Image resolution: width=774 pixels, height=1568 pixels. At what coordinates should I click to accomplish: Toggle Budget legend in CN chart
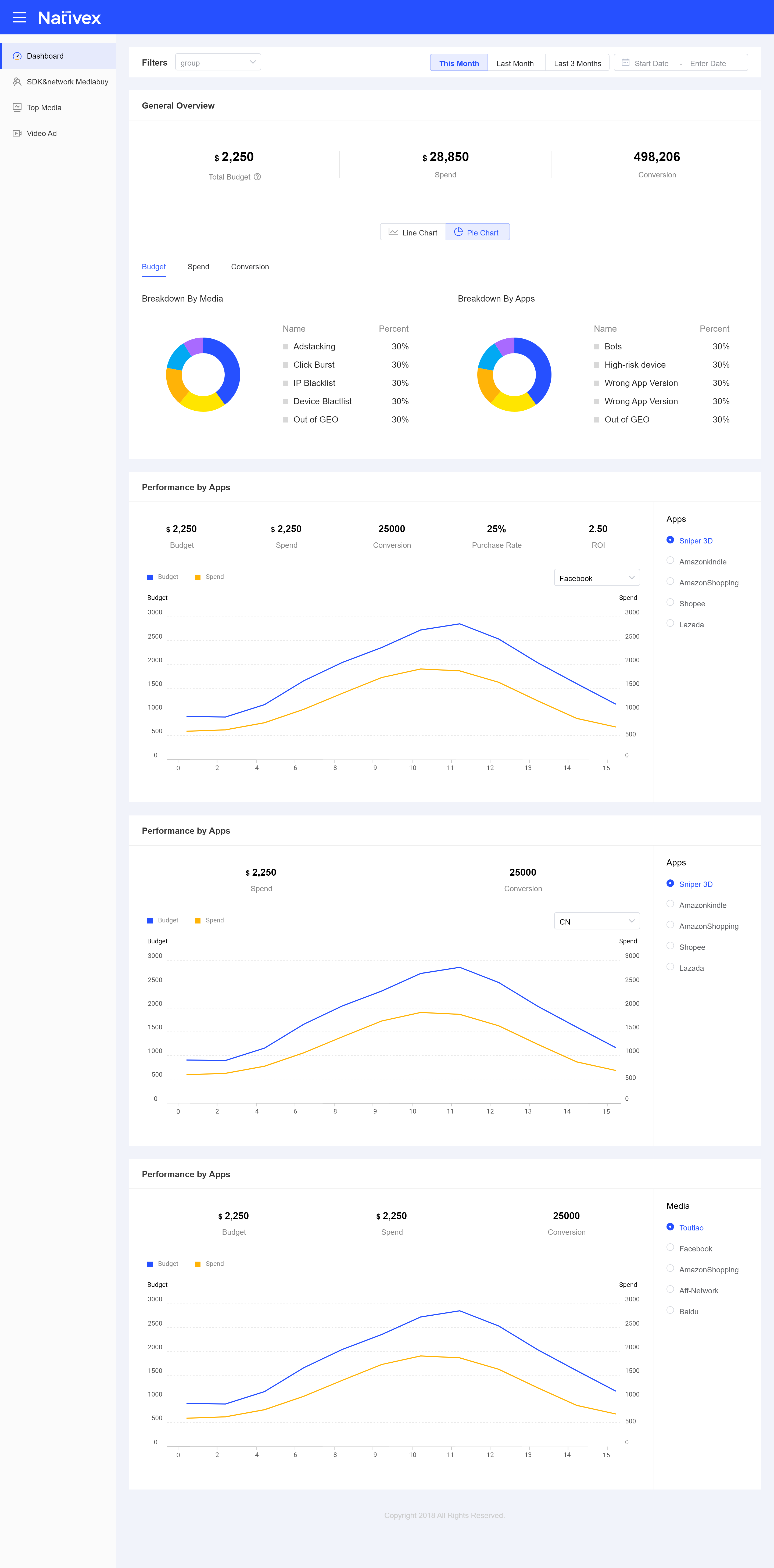click(163, 920)
